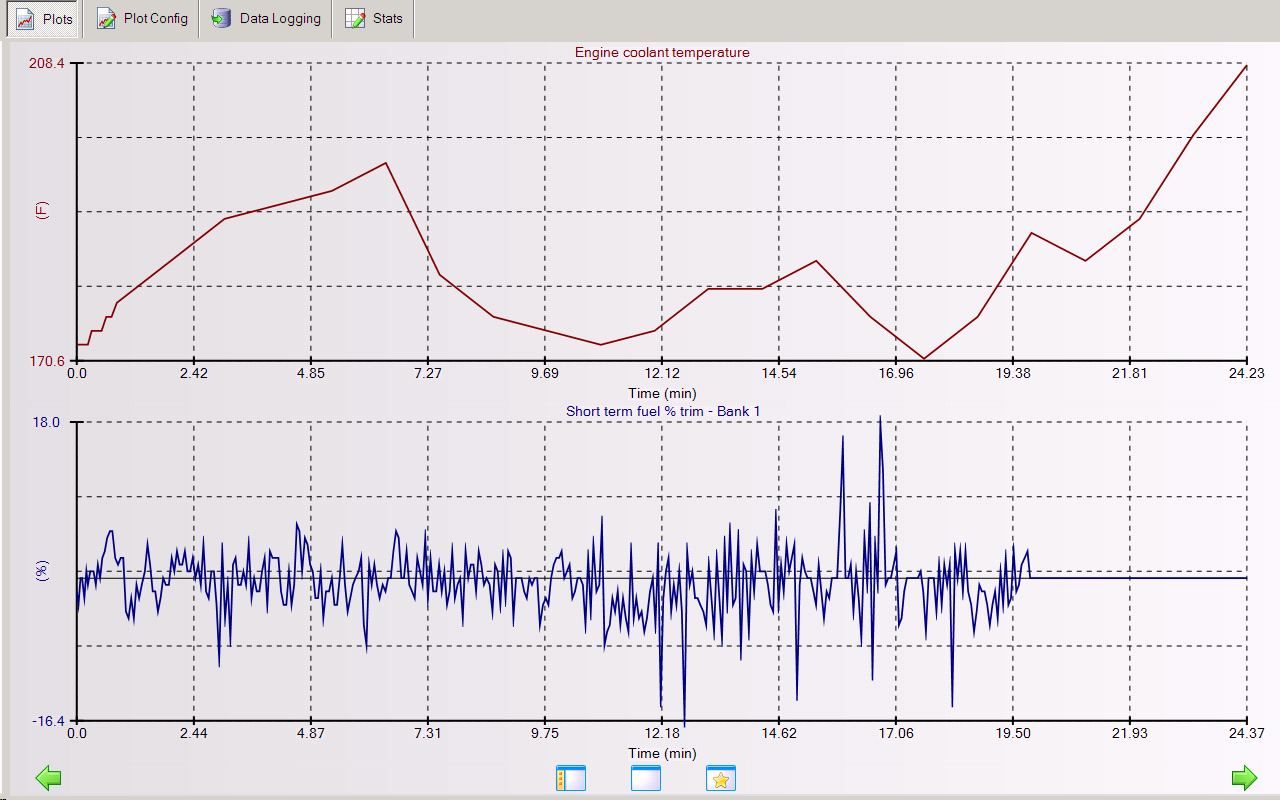Click the Time (min) label under fuel trim plot

[x=662, y=753]
